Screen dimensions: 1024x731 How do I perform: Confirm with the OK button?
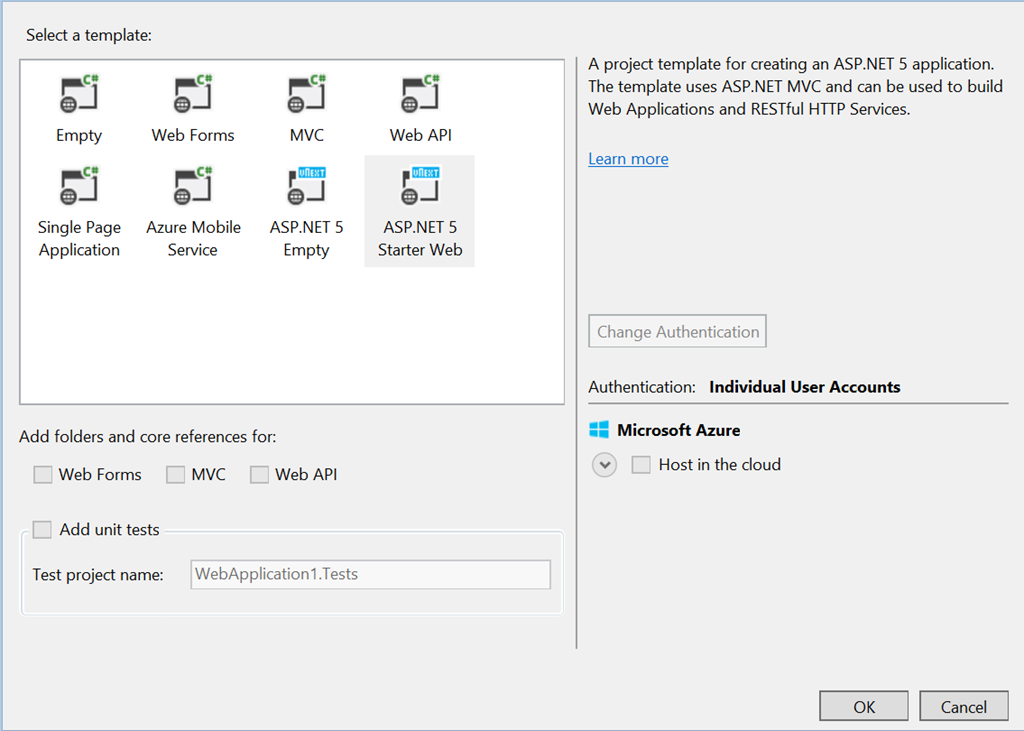click(x=864, y=706)
